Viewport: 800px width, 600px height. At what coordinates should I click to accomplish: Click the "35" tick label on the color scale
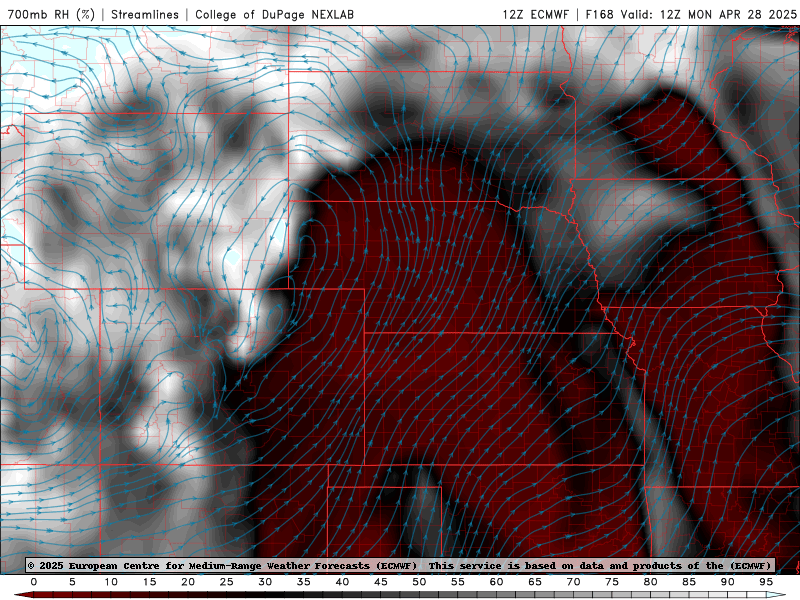pyautogui.click(x=304, y=582)
